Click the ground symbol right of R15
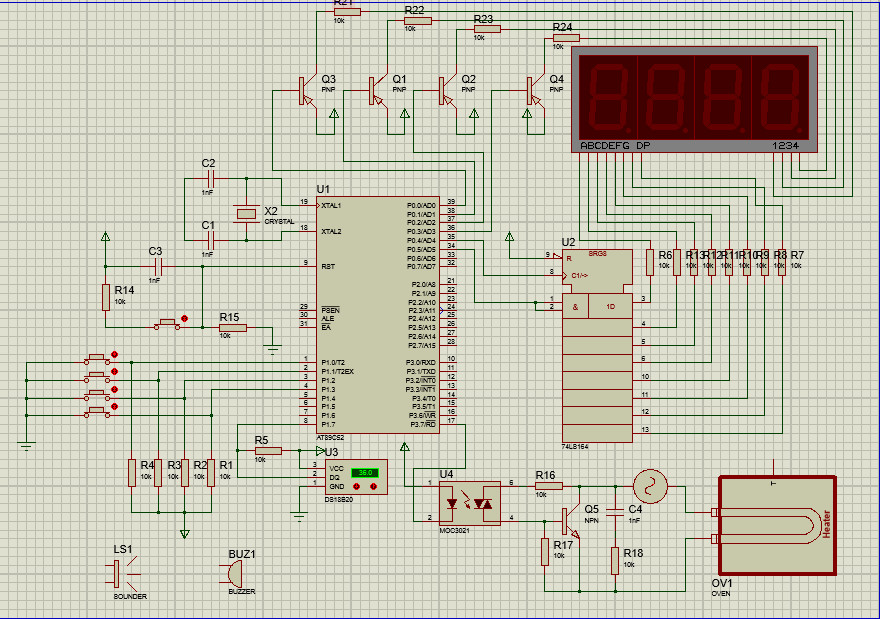880x619 pixels. 273,350
